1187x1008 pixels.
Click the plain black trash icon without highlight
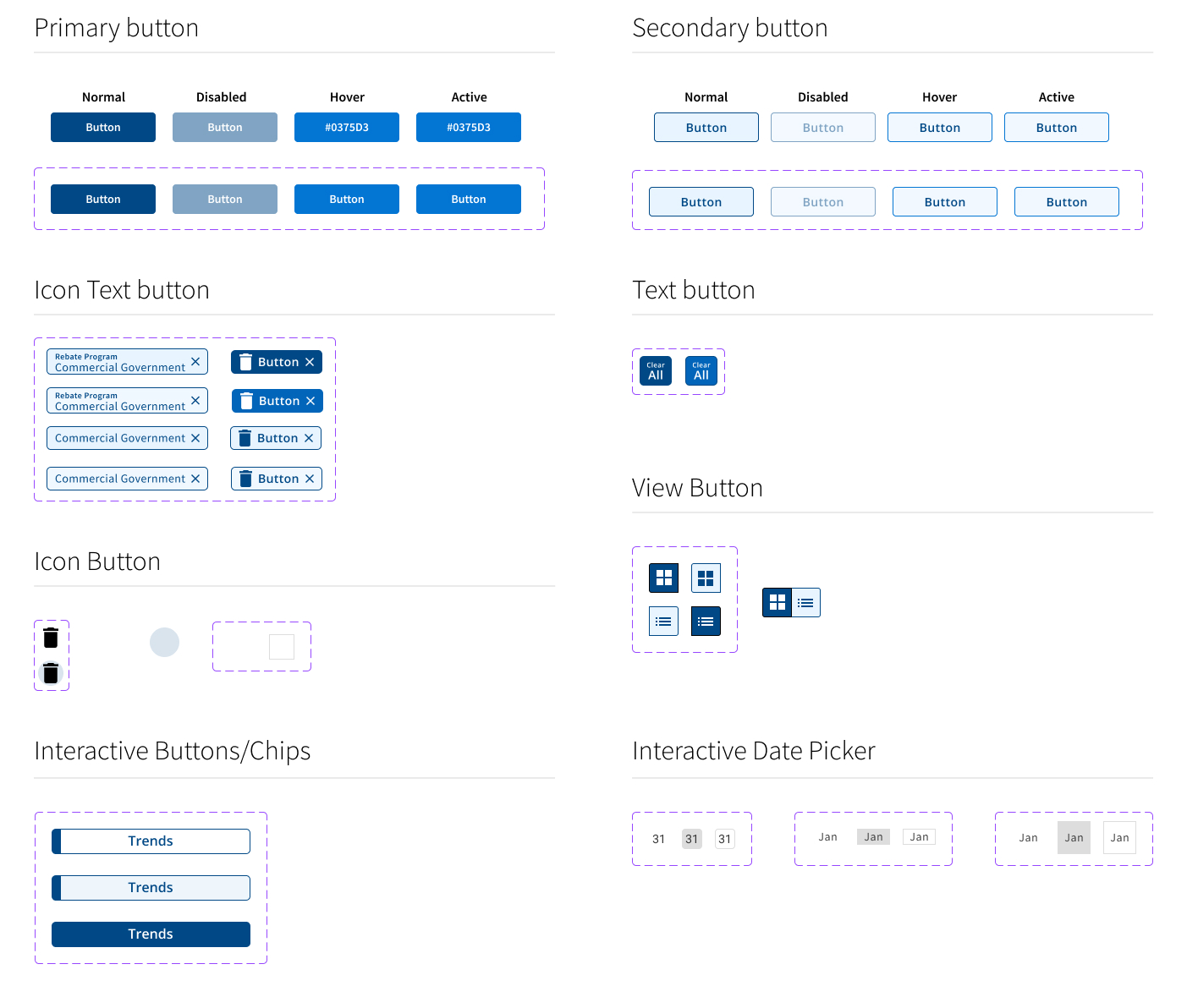pos(51,638)
